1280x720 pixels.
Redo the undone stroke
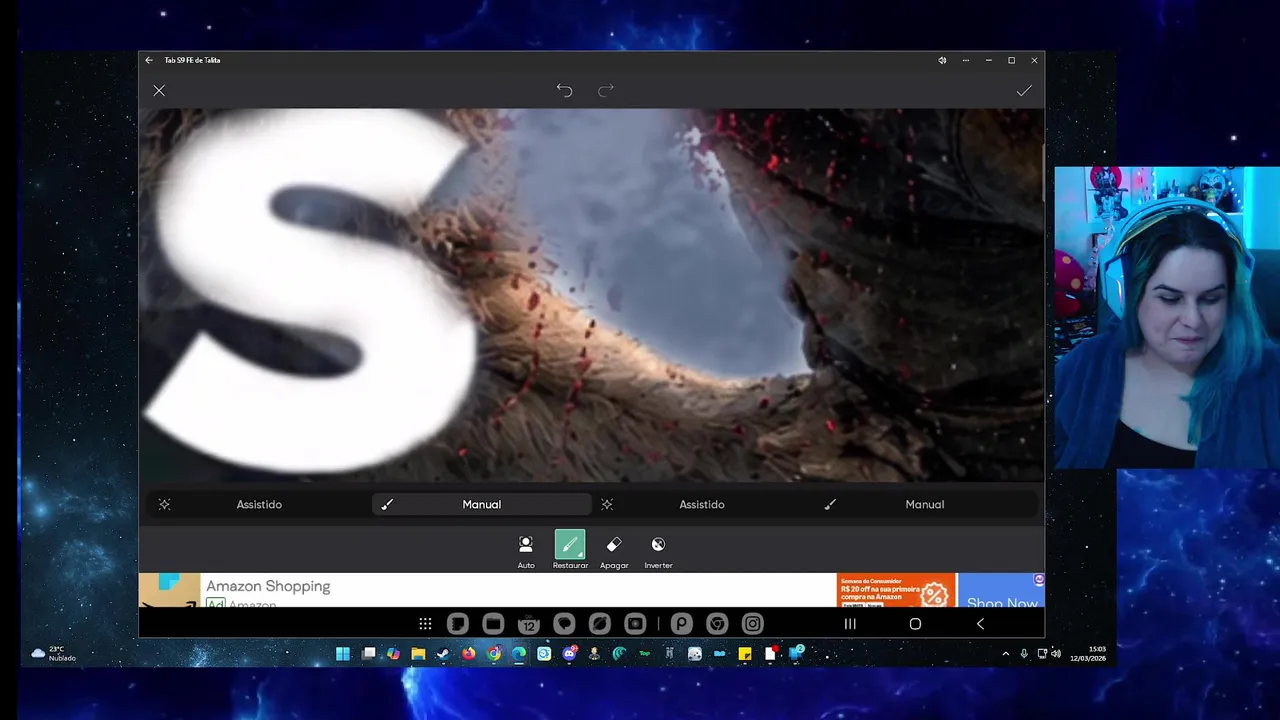(606, 91)
